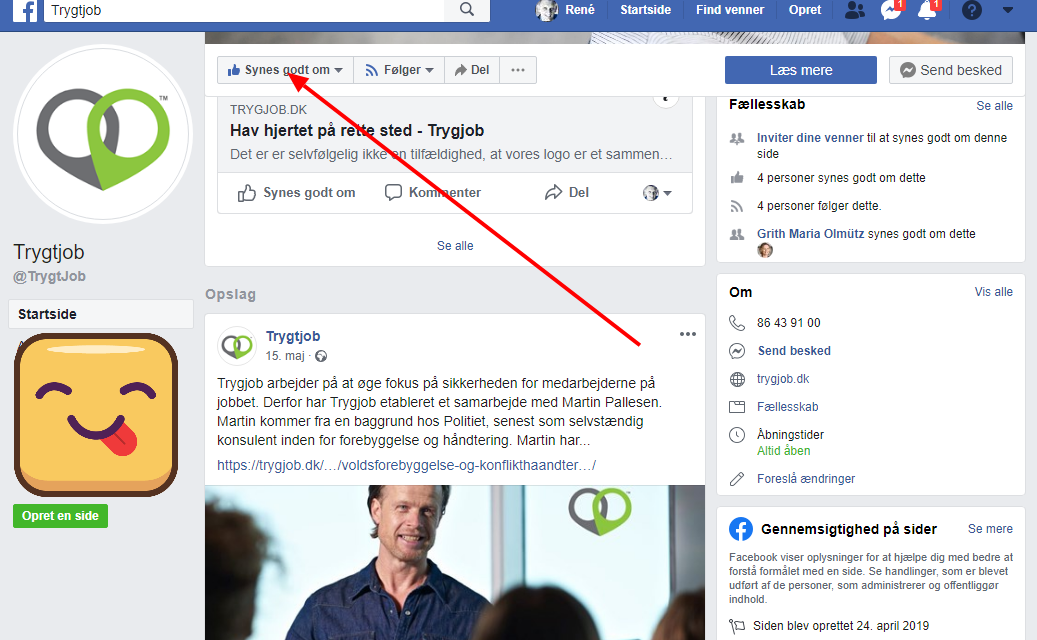Click Foreslå ændringer link
The height and width of the screenshot is (640, 1037).
[x=806, y=479]
